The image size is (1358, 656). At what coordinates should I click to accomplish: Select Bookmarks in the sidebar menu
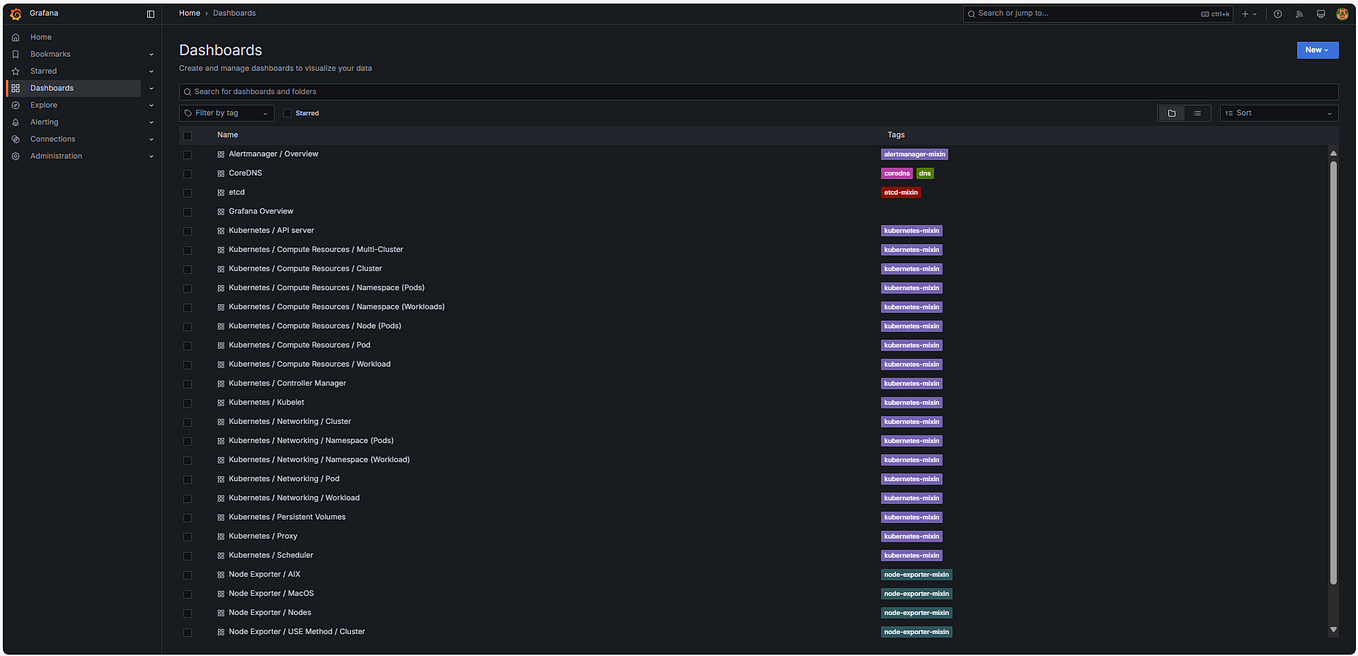pos(50,53)
